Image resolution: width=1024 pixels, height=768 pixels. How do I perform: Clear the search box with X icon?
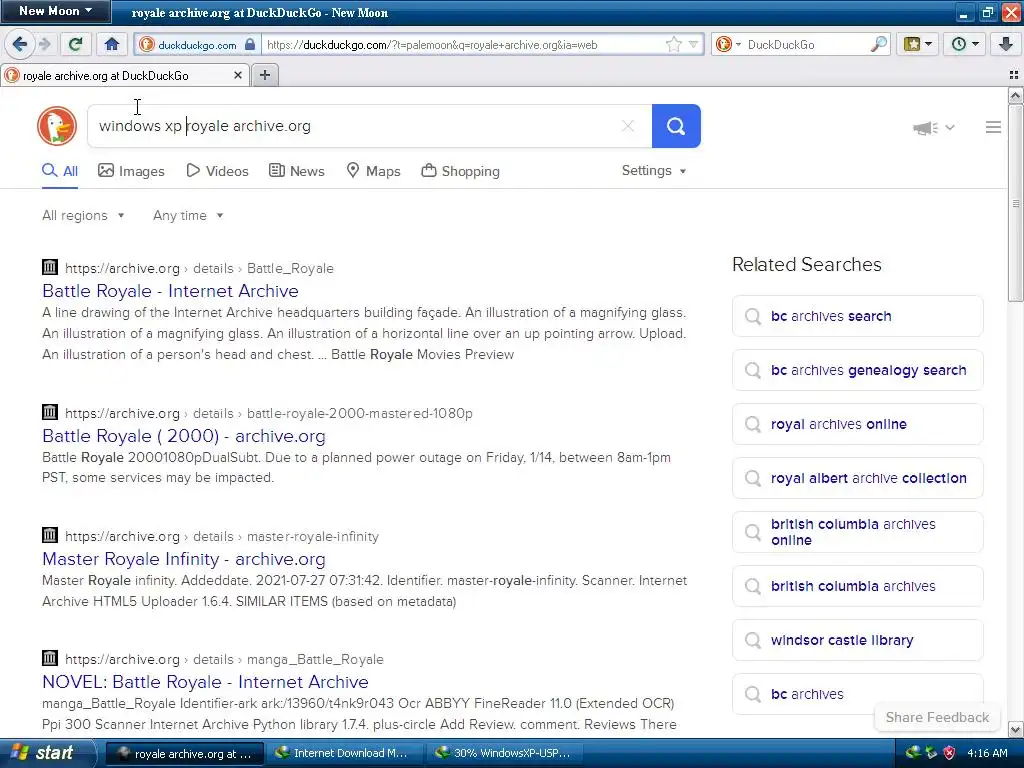point(628,126)
